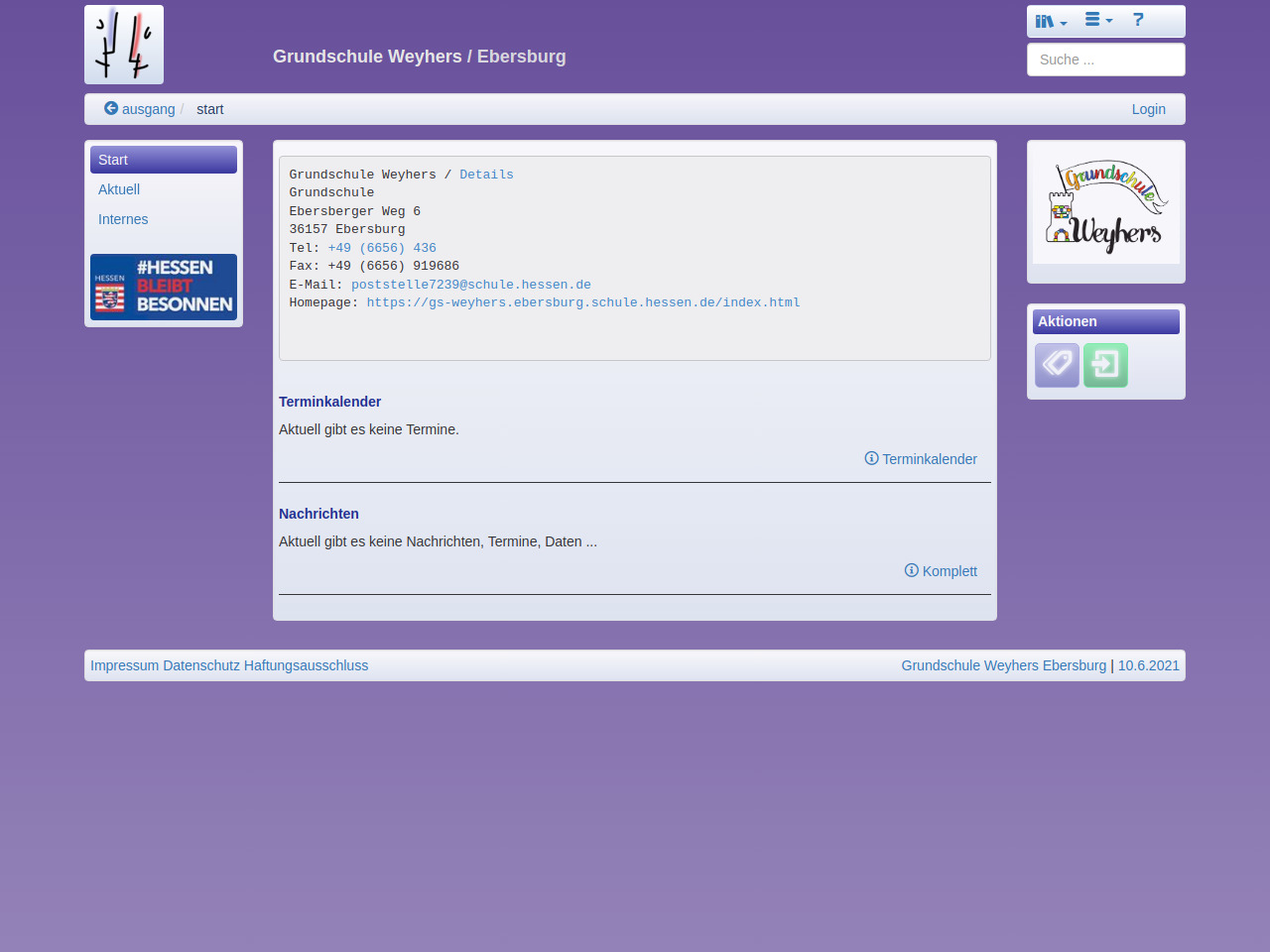This screenshot has width=1270, height=952.
Task: Open Aktuell in the sidebar menu
Action: (119, 189)
